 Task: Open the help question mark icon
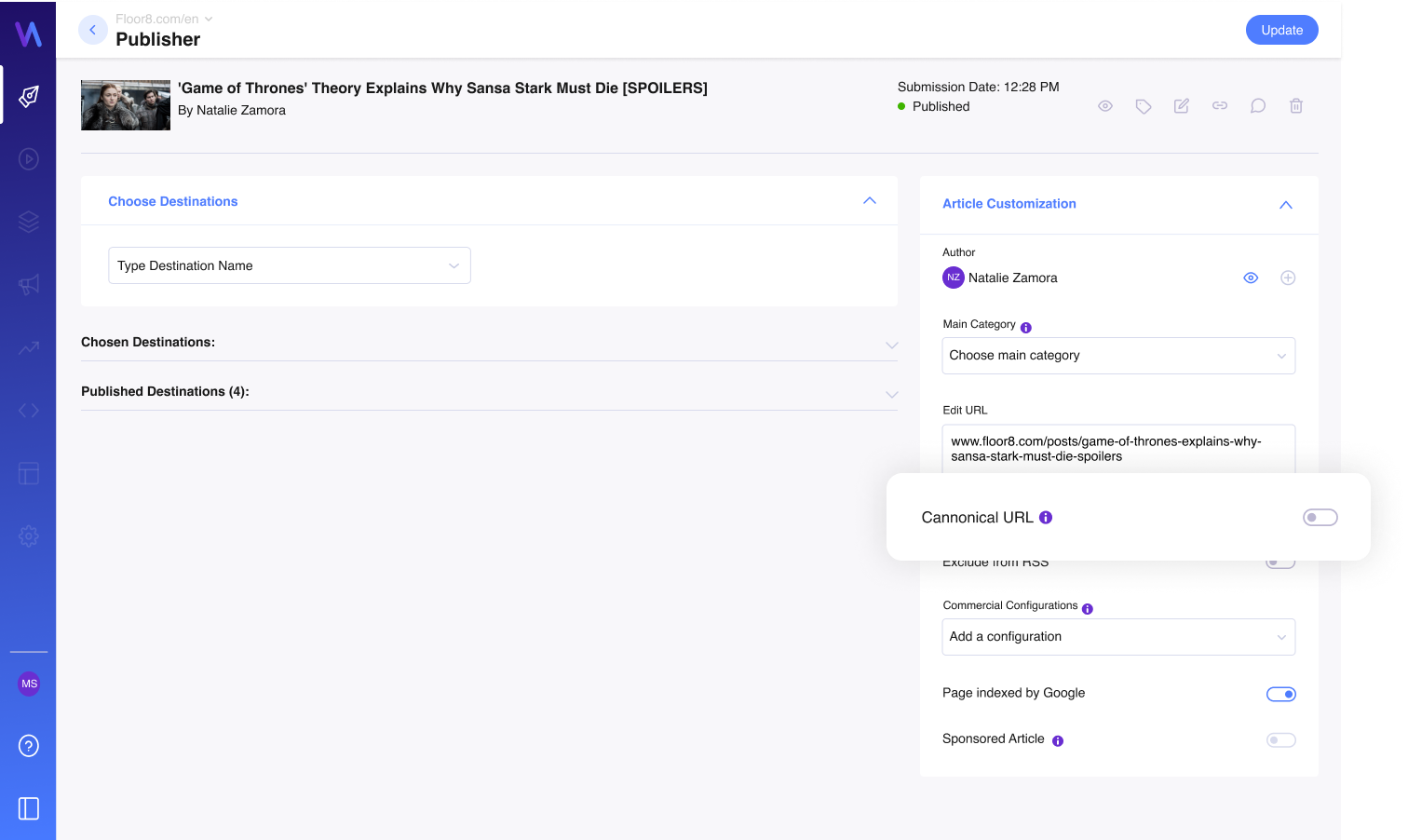[x=29, y=746]
